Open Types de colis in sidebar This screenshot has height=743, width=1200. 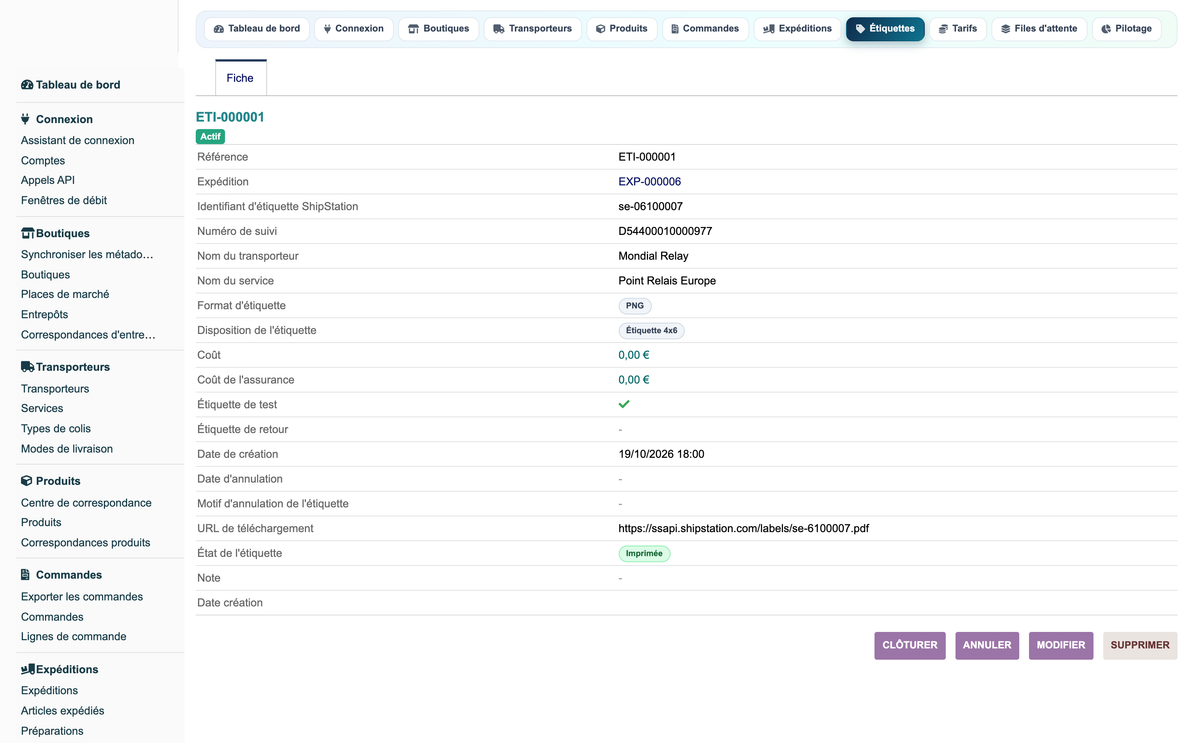(x=56, y=429)
